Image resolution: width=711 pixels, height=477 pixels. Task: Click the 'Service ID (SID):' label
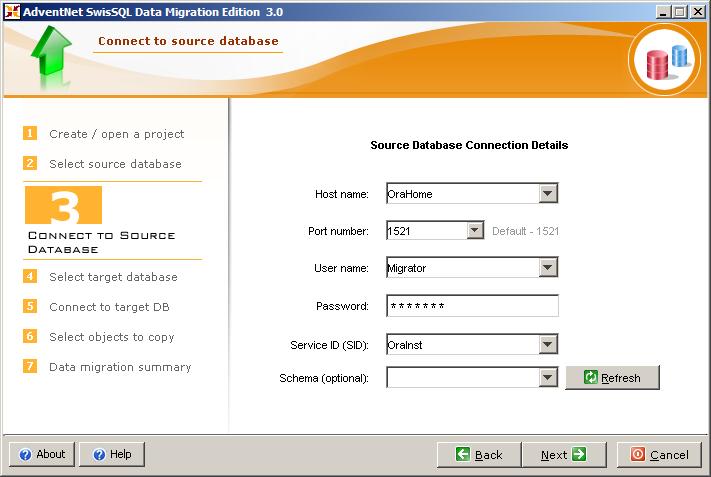[x=329, y=345]
